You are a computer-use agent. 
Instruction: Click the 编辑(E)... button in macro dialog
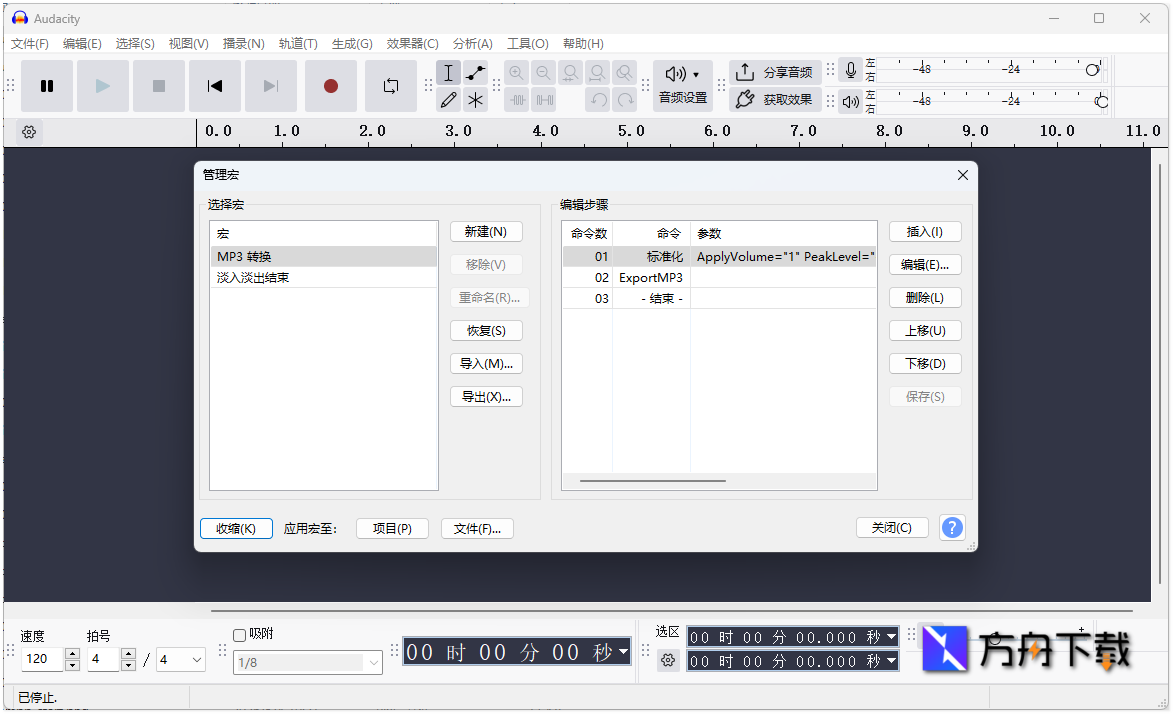pyautogui.click(x=925, y=265)
